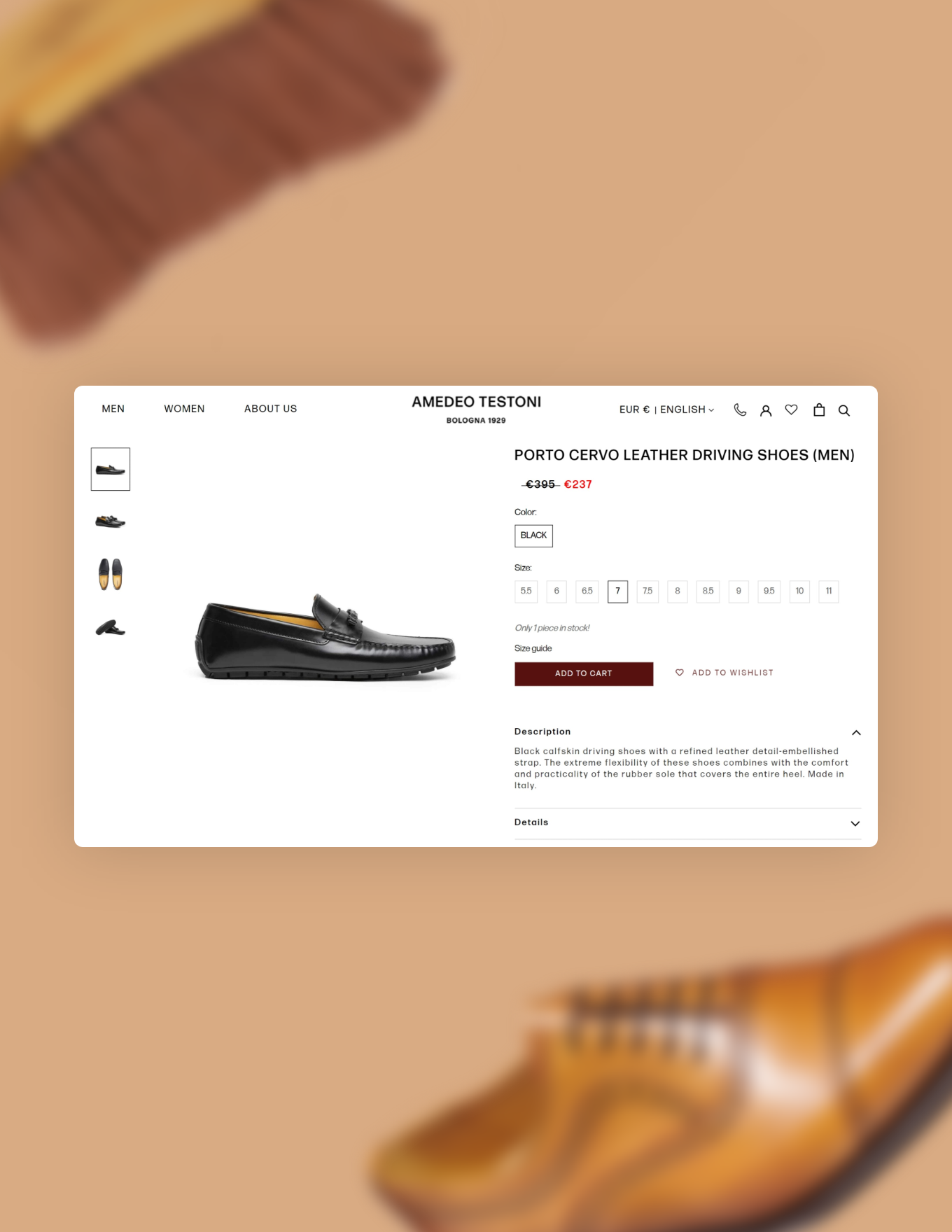
Task: Collapse the Description section
Action: tap(856, 732)
